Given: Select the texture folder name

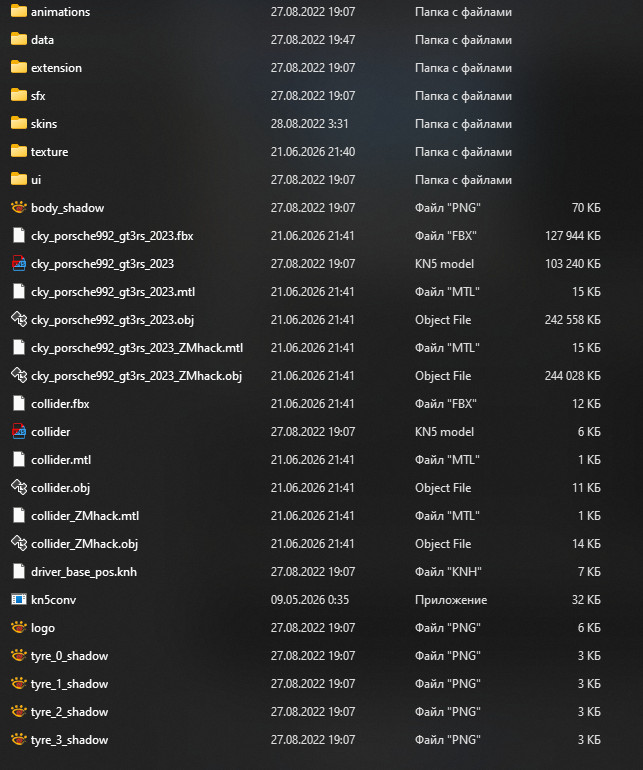Looking at the screenshot, I should click(x=50, y=152).
